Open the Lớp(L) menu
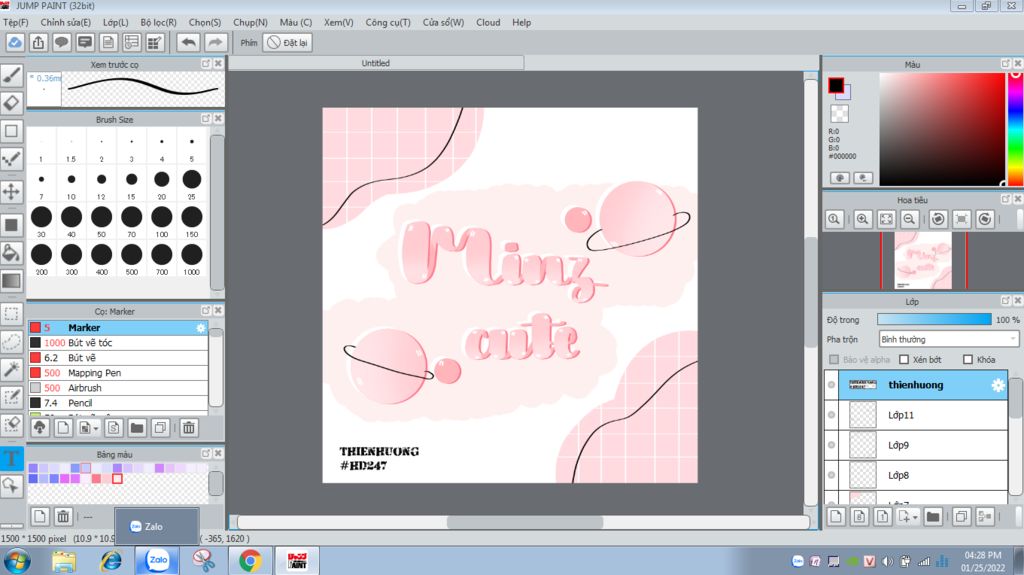The image size is (1024, 575). pos(116,22)
